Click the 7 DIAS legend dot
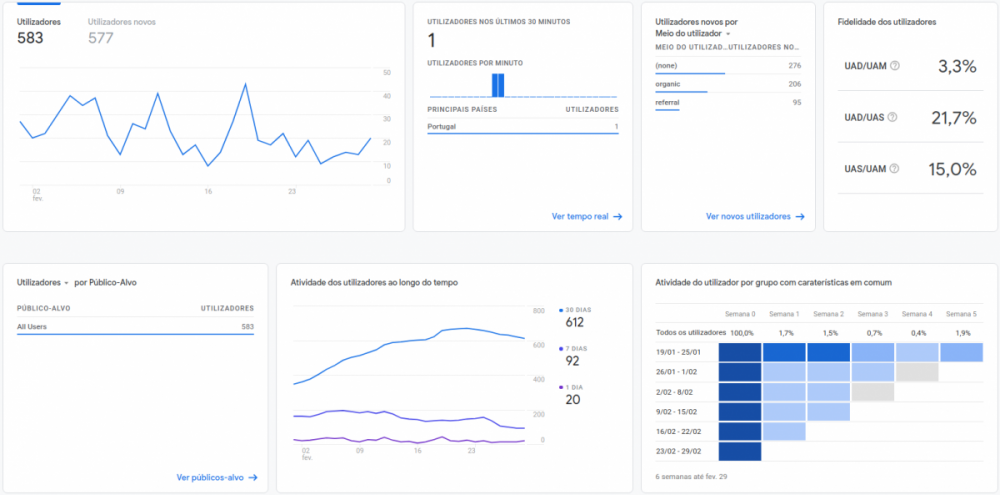Viewport: 1000px width, 495px height. [x=562, y=348]
